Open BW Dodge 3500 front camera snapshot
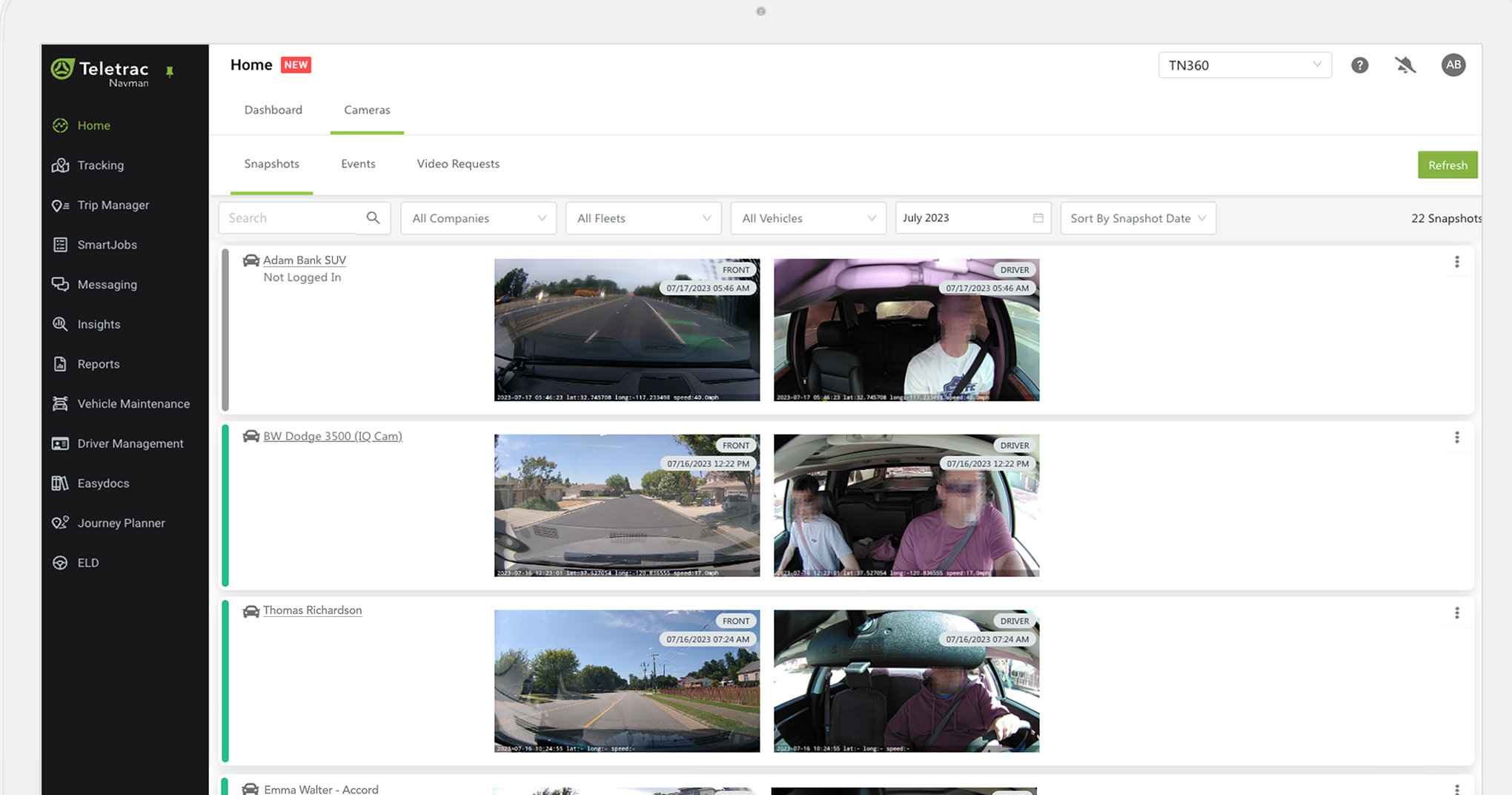 pyautogui.click(x=627, y=506)
